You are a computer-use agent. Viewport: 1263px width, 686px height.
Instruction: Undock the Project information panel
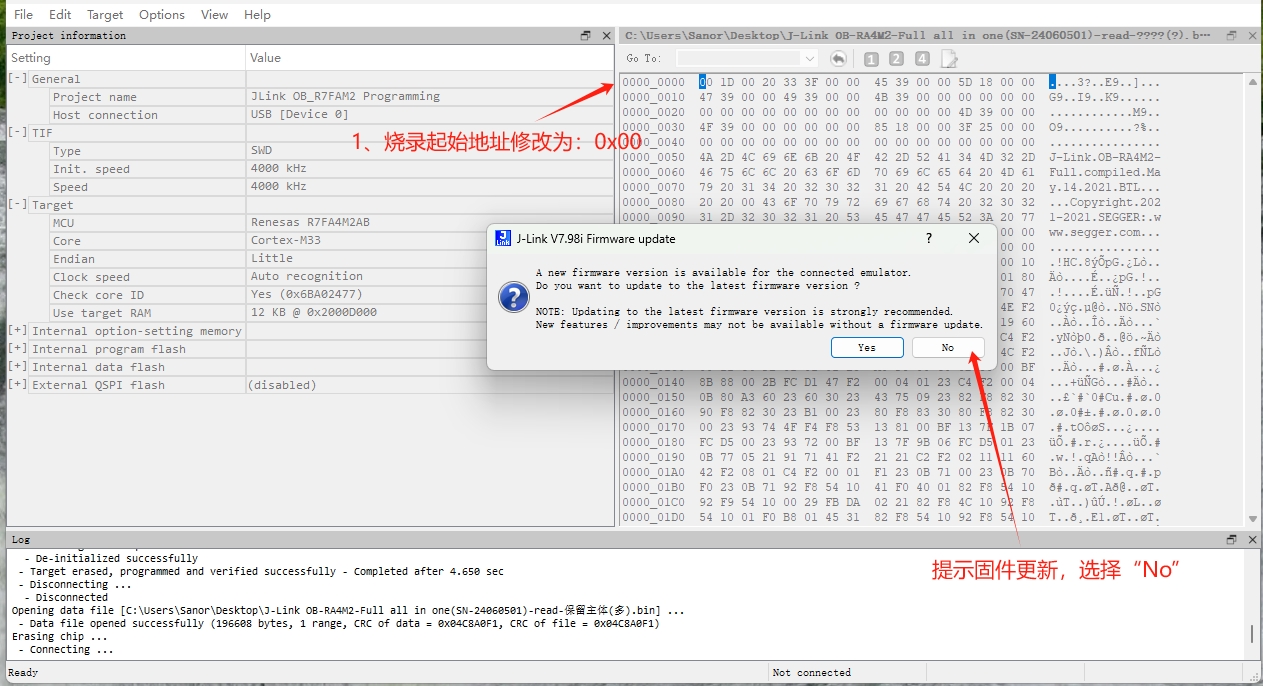[586, 35]
